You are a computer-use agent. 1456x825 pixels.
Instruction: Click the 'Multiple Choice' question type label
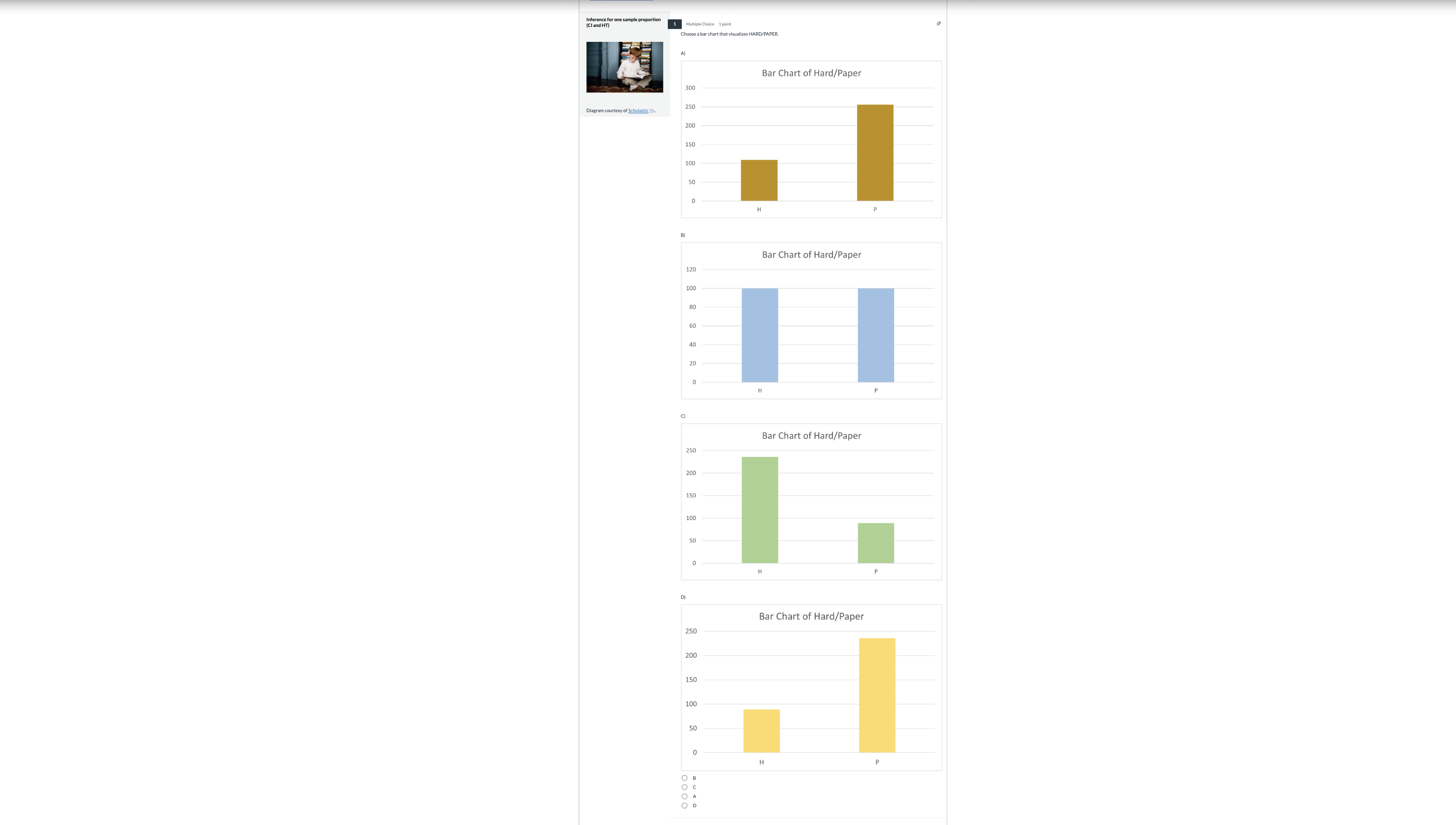[x=700, y=25]
